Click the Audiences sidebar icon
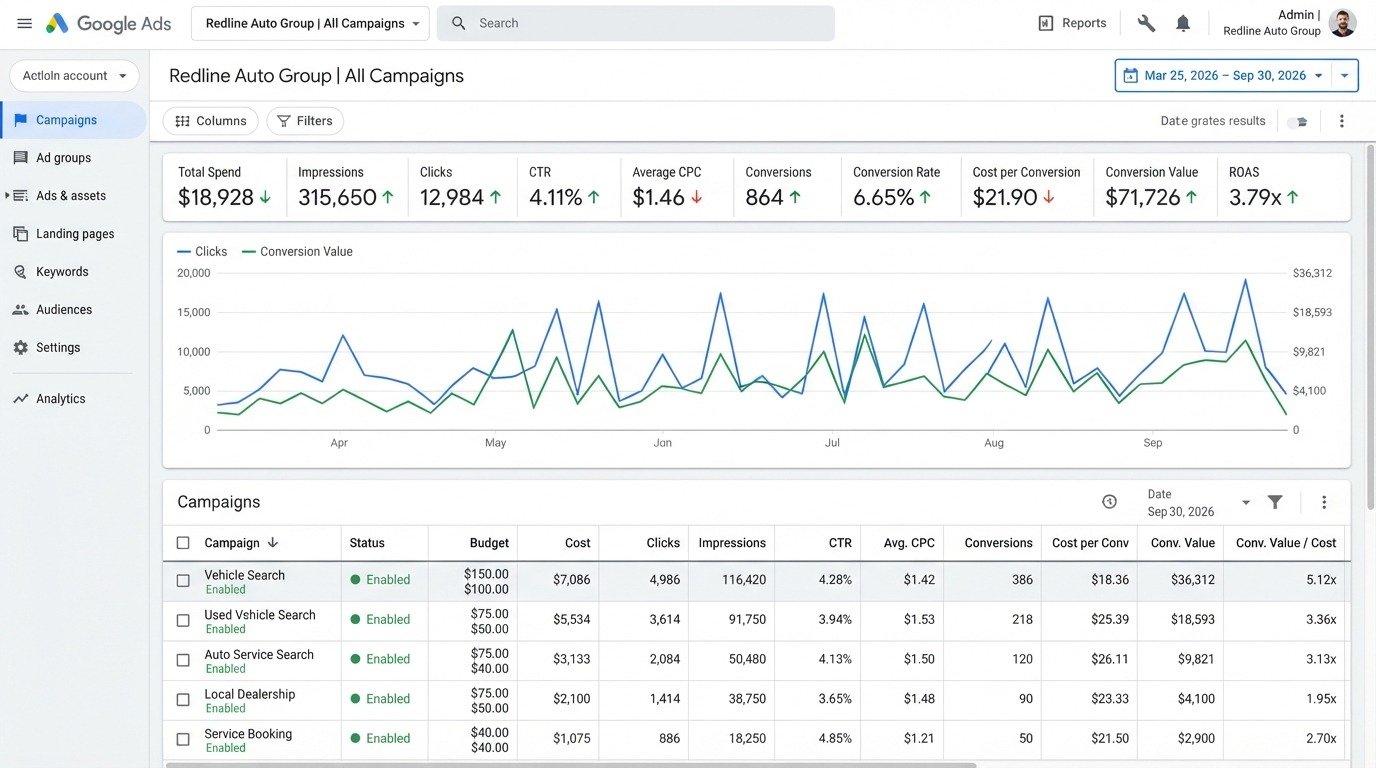This screenshot has width=1376, height=768. click(x=20, y=310)
